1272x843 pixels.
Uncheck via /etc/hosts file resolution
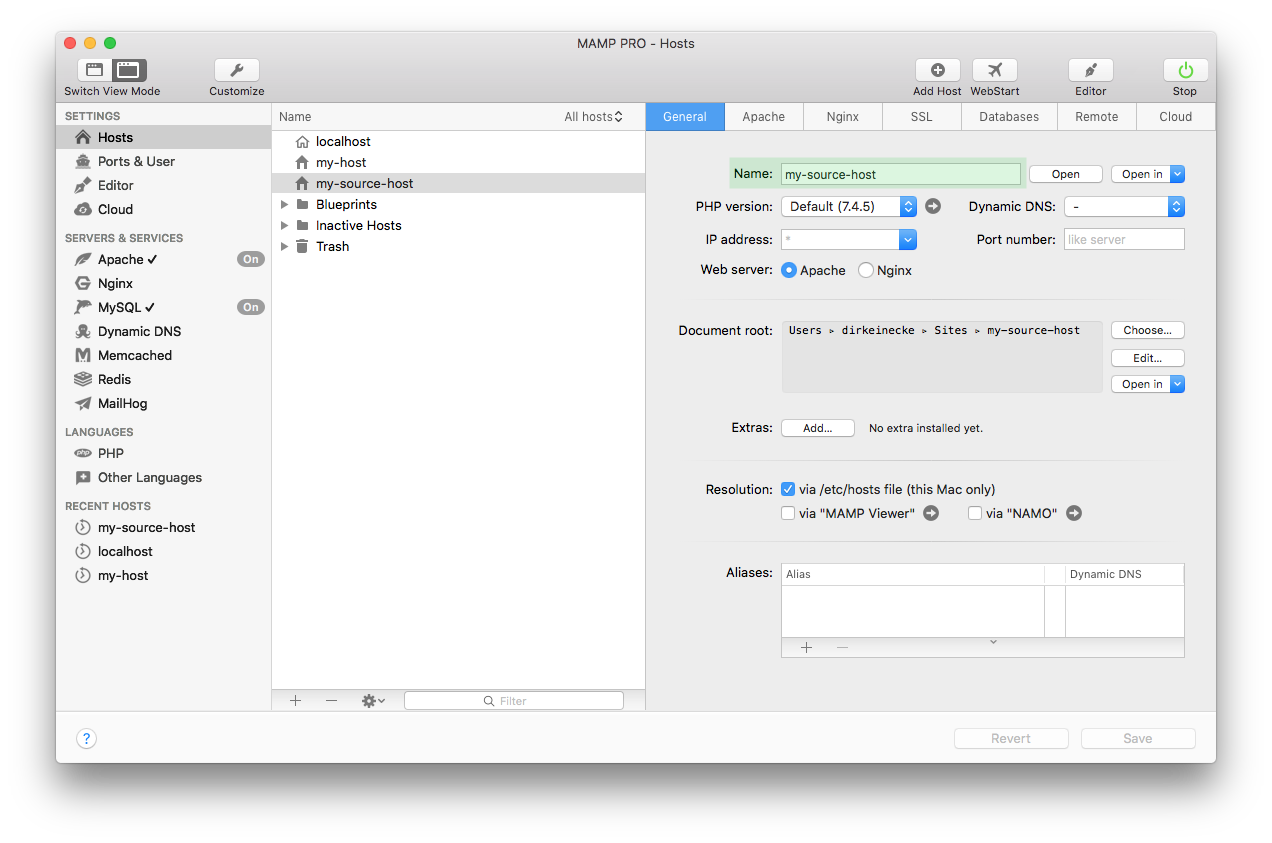788,489
